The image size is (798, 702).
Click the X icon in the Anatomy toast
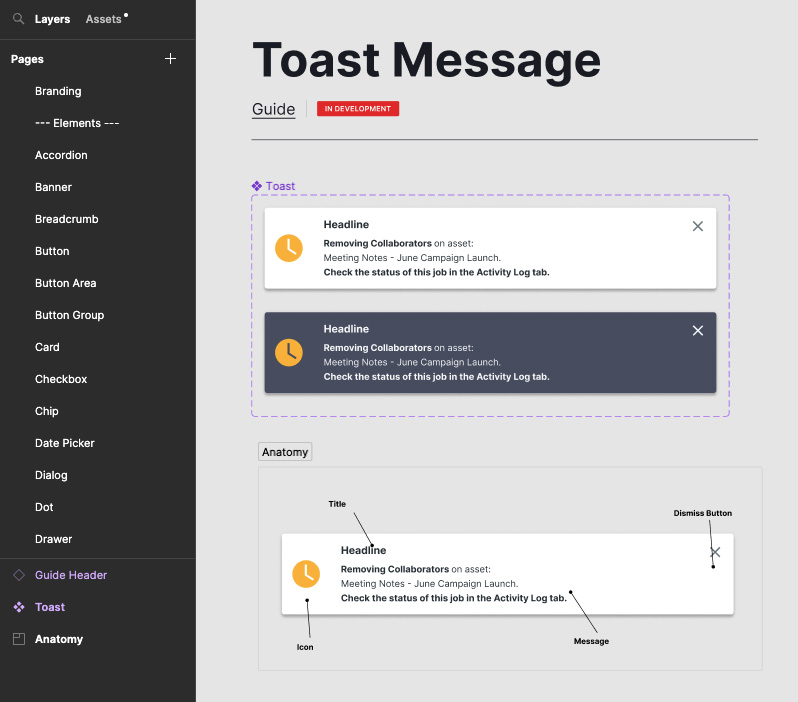(715, 552)
